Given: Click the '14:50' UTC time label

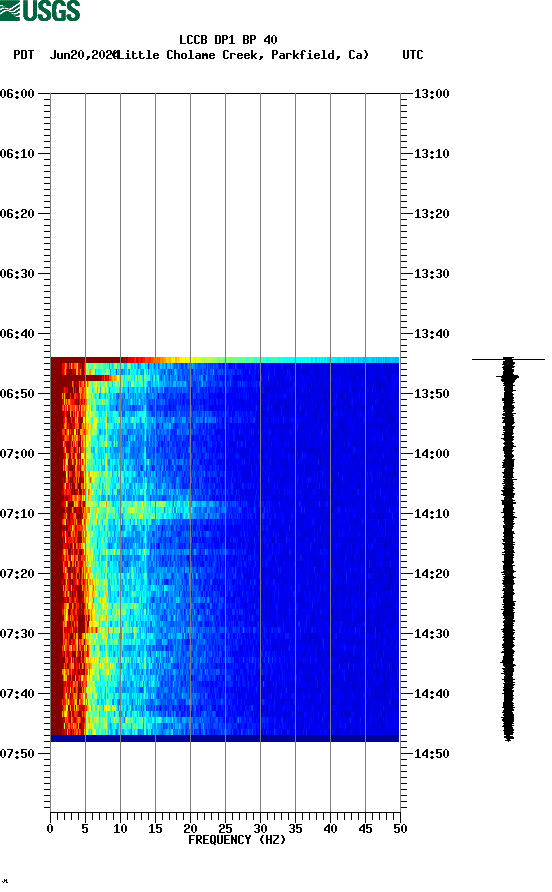Looking at the screenshot, I should 431,754.
